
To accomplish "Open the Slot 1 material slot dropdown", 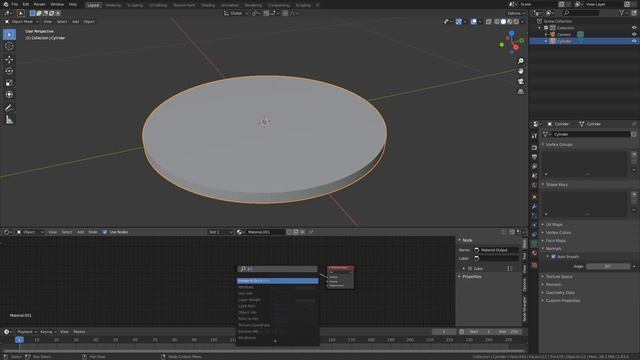I will tap(220, 232).
